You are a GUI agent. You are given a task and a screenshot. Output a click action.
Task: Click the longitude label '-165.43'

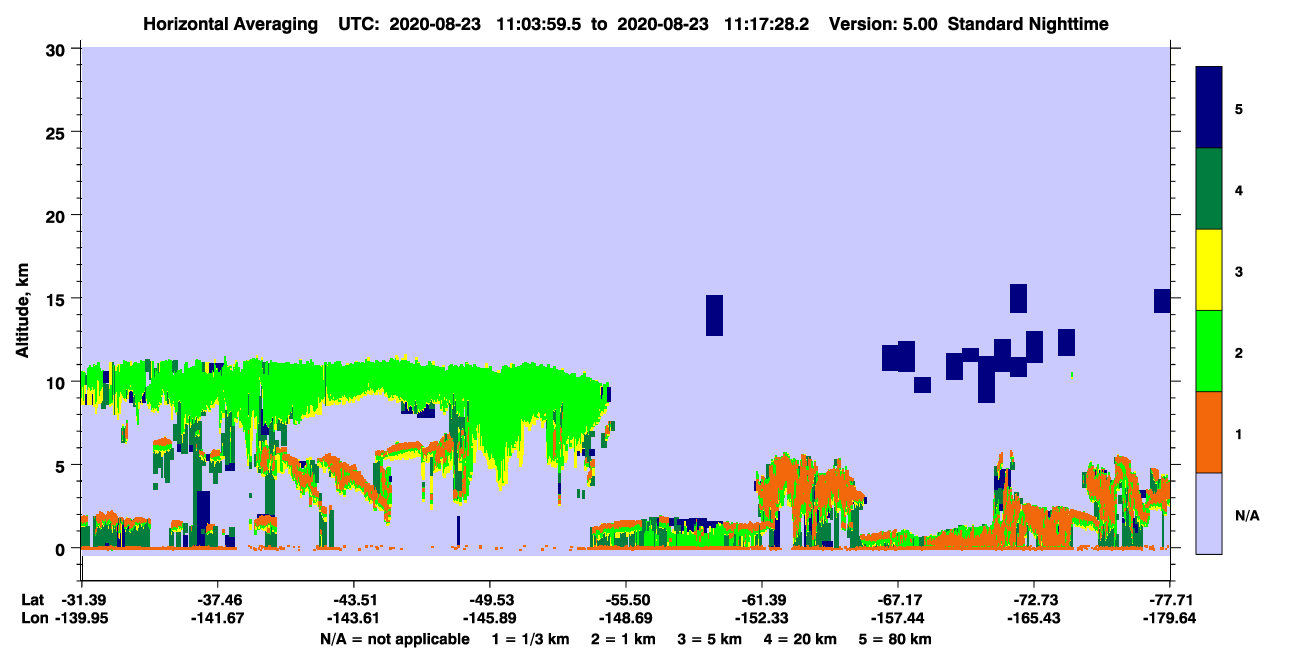pos(1033,618)
